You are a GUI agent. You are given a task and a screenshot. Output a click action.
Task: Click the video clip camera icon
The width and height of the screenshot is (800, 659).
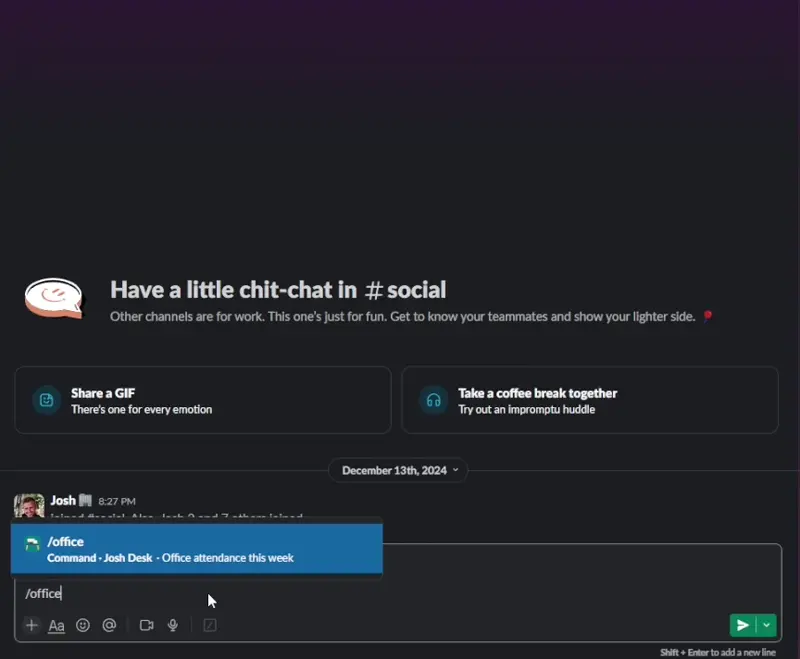coord(146,625)
